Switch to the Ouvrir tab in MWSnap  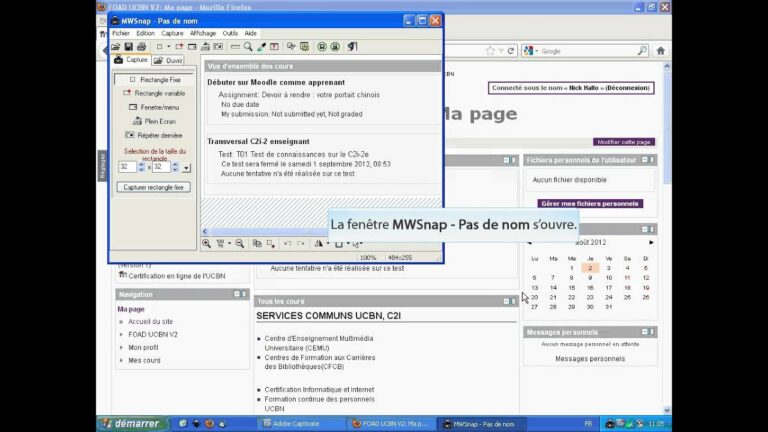click(x=168, y=60)
